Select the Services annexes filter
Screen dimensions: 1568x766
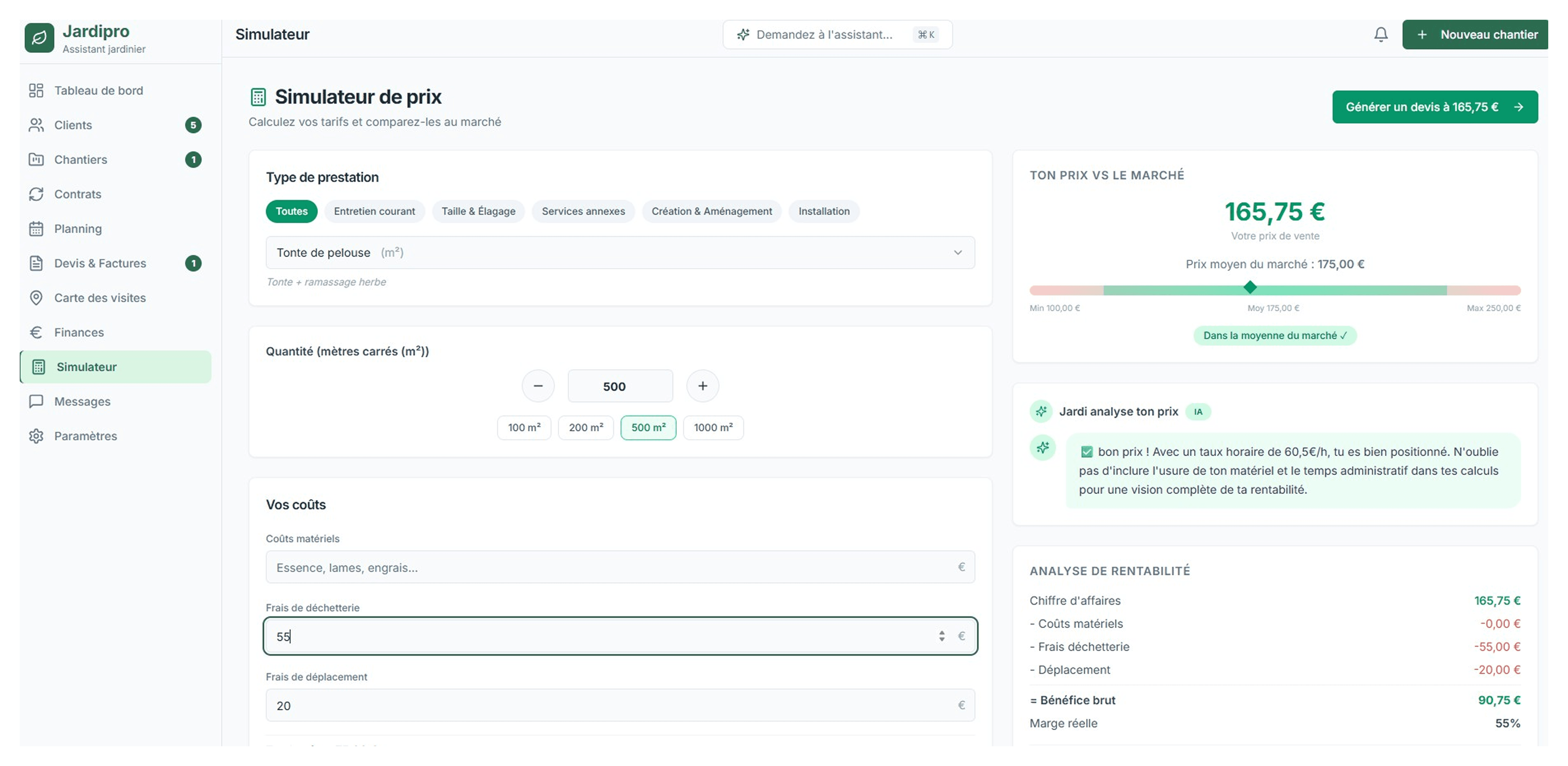click(582, 211)
